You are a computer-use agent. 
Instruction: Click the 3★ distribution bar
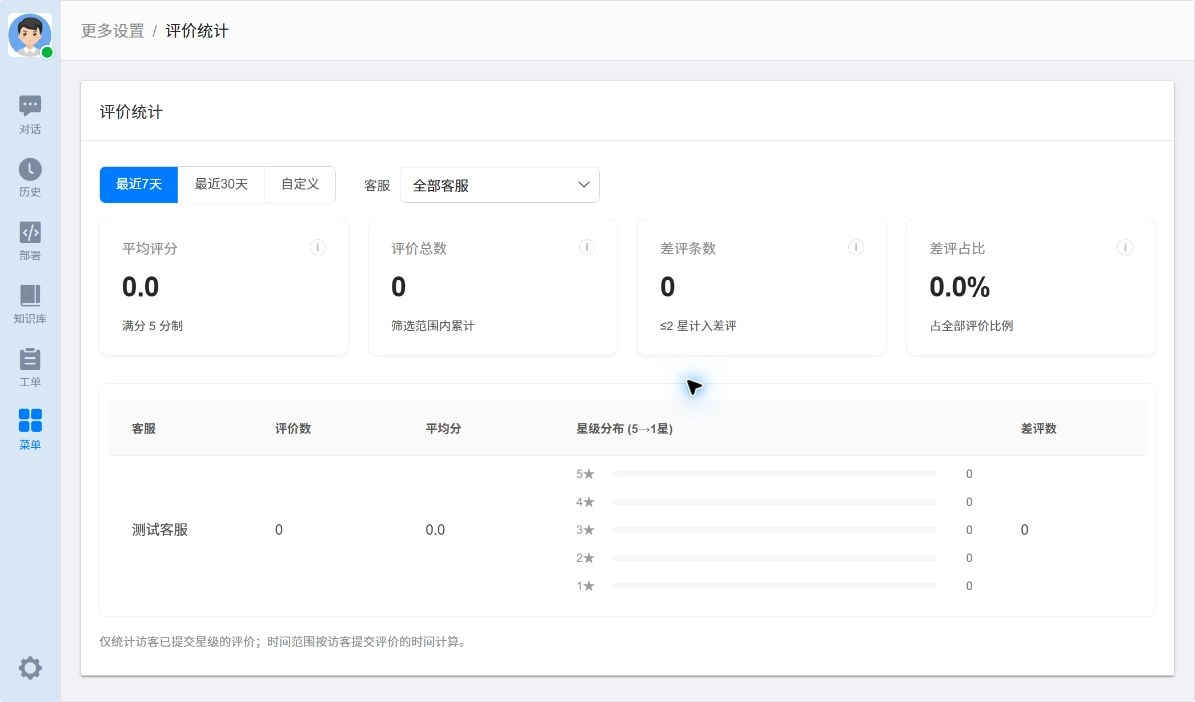(774, 530)
